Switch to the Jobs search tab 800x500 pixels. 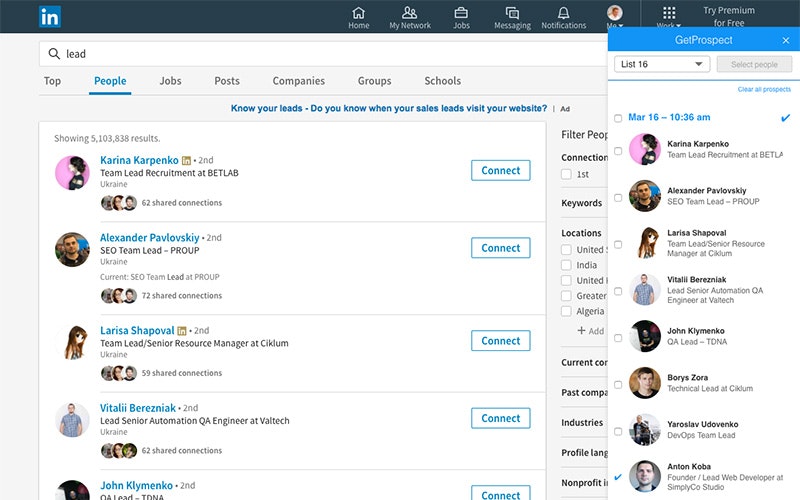(170, 81)
